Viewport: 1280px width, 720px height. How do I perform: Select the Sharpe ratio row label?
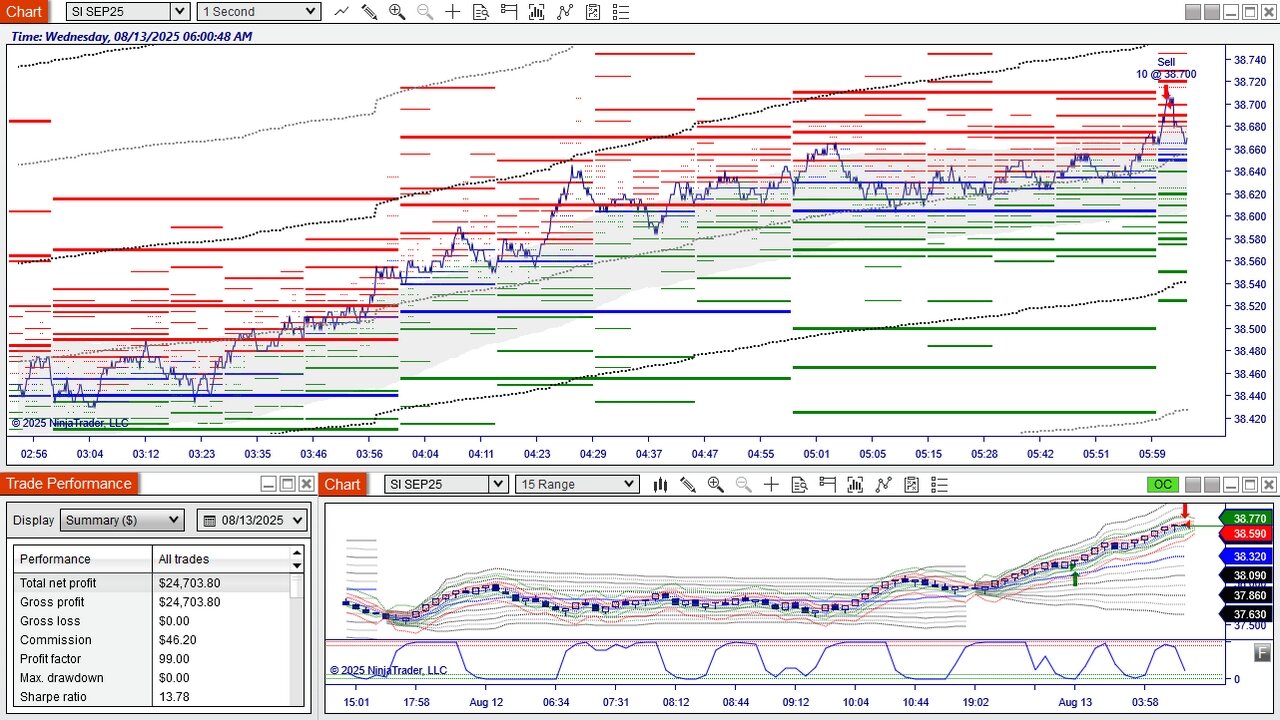(x=53, y=697)
